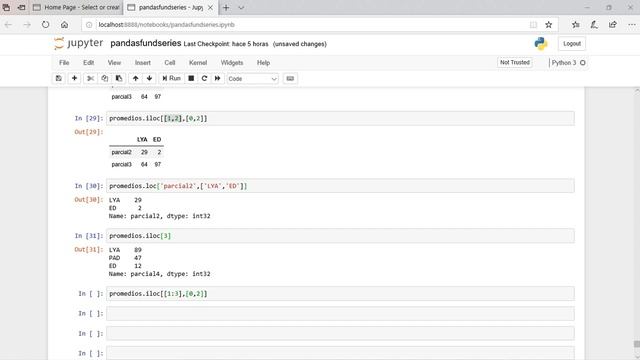640x360 pixels.
Task: Click the Logout button
Action: coord(572,44)
